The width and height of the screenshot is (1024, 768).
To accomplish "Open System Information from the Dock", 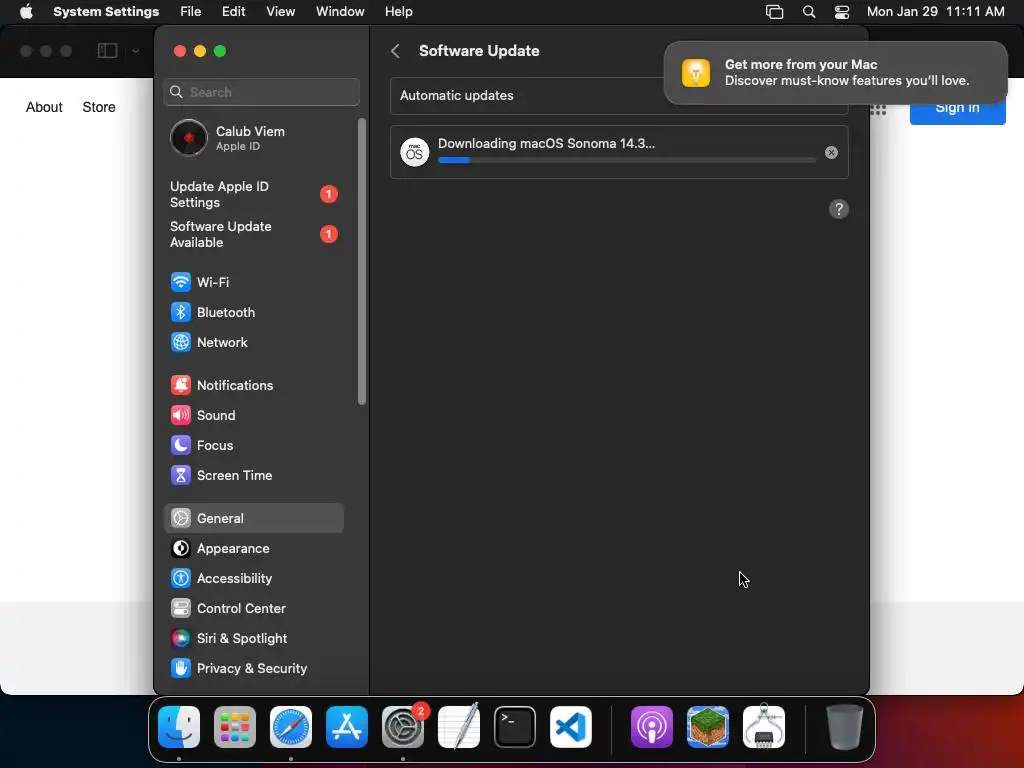I will (764, 727).
